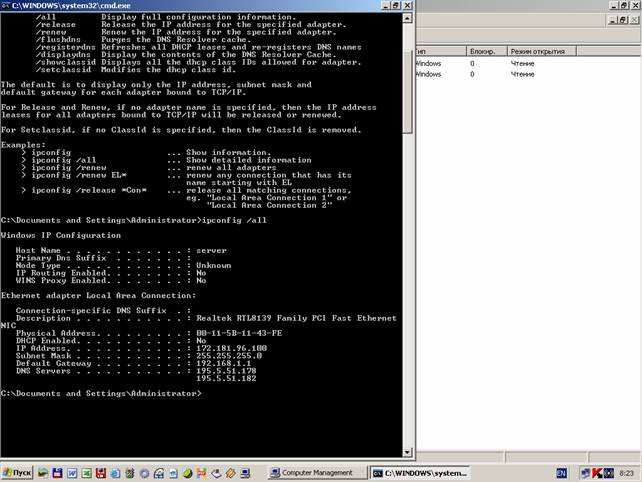642x482 pixels.
Task: Launch Microsoft Excel from quick launch
Action: (x=86, y=473)
